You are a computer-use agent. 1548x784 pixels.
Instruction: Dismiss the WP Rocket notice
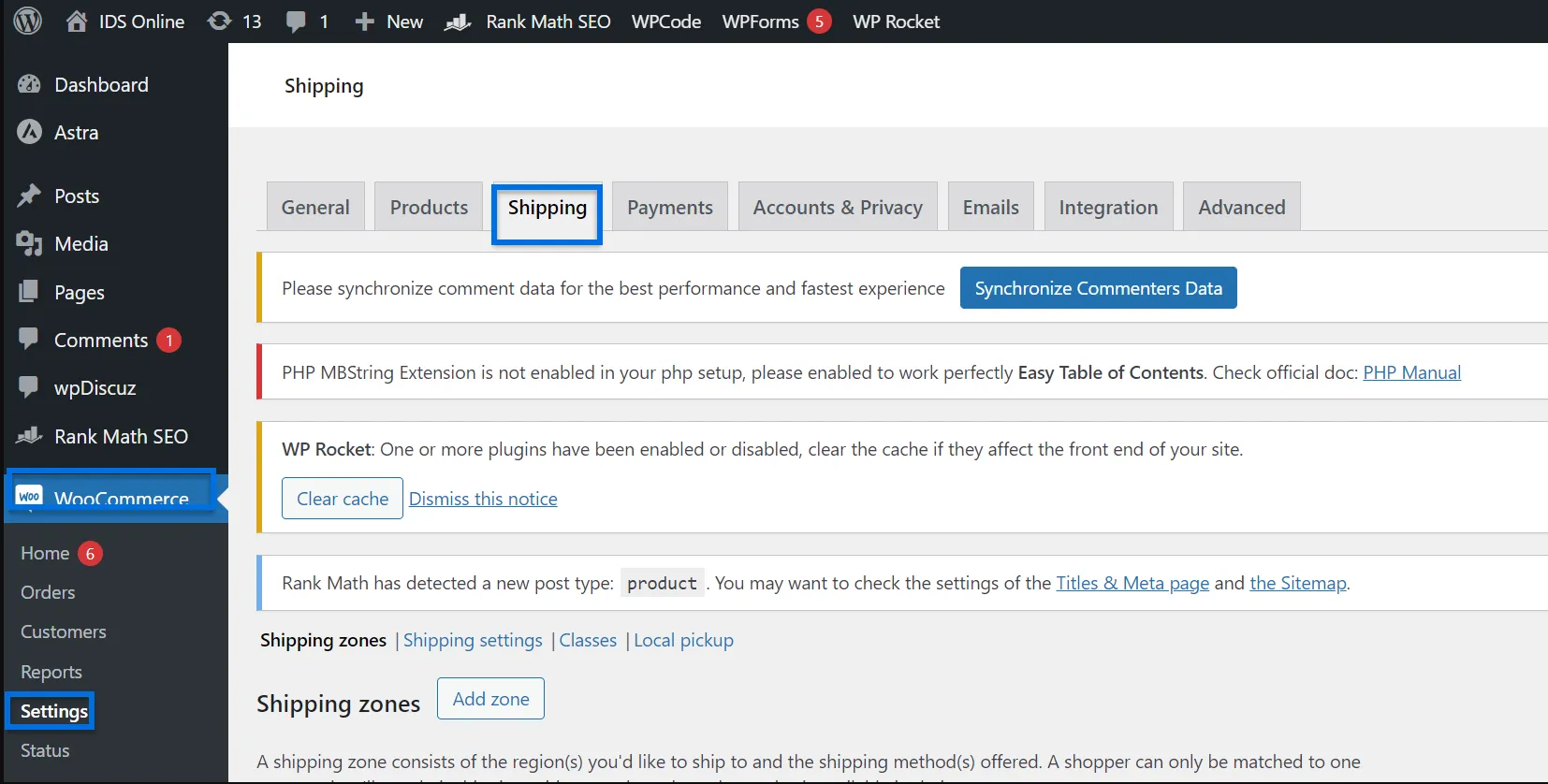click(x=483, y=499)
